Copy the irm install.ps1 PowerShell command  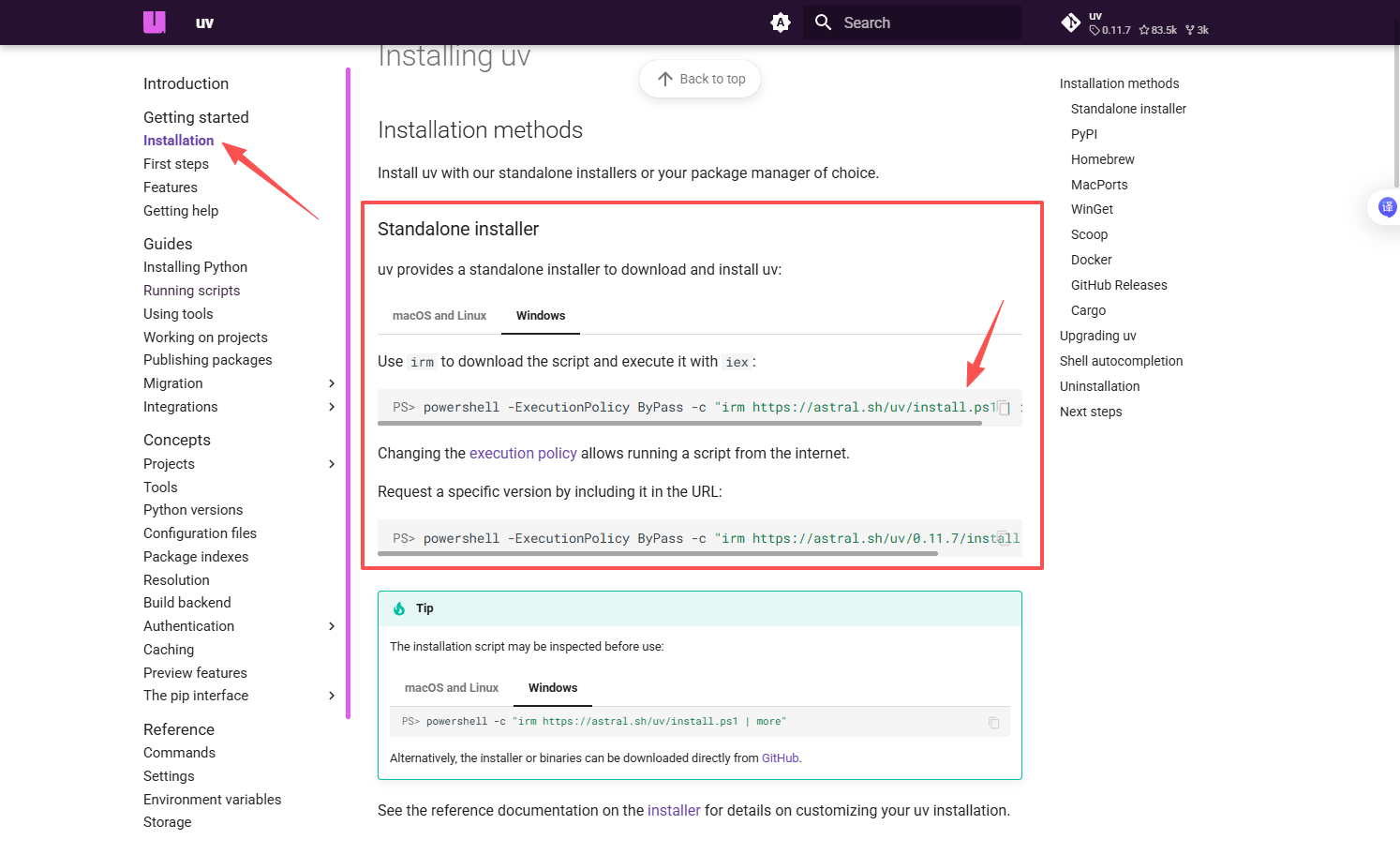pos(1004,408)
